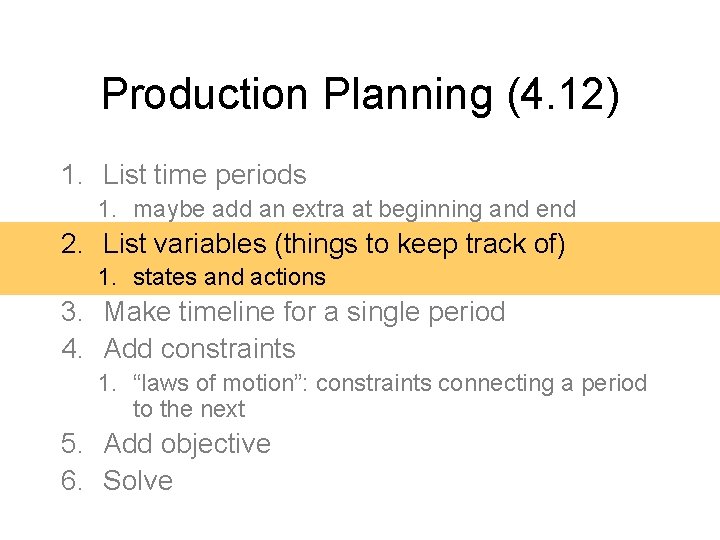
Task: Click the list number '5.' before Add objective
Action: (x=71, y=444)
